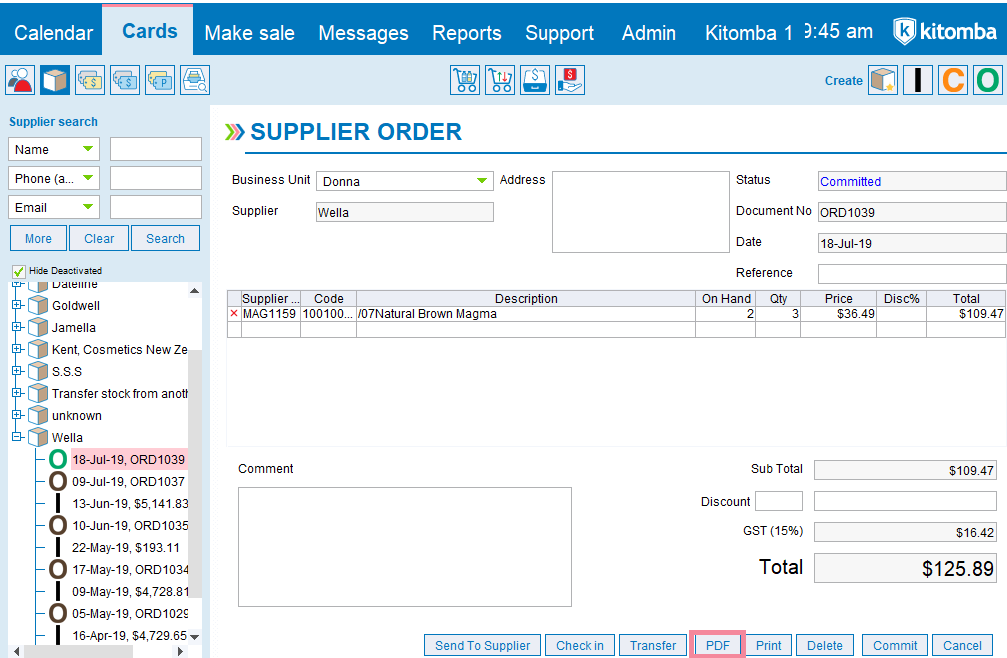The width and height of the screenshot is (1007, 658).
Task: Click the Transfer button
Action: (653, 645)
